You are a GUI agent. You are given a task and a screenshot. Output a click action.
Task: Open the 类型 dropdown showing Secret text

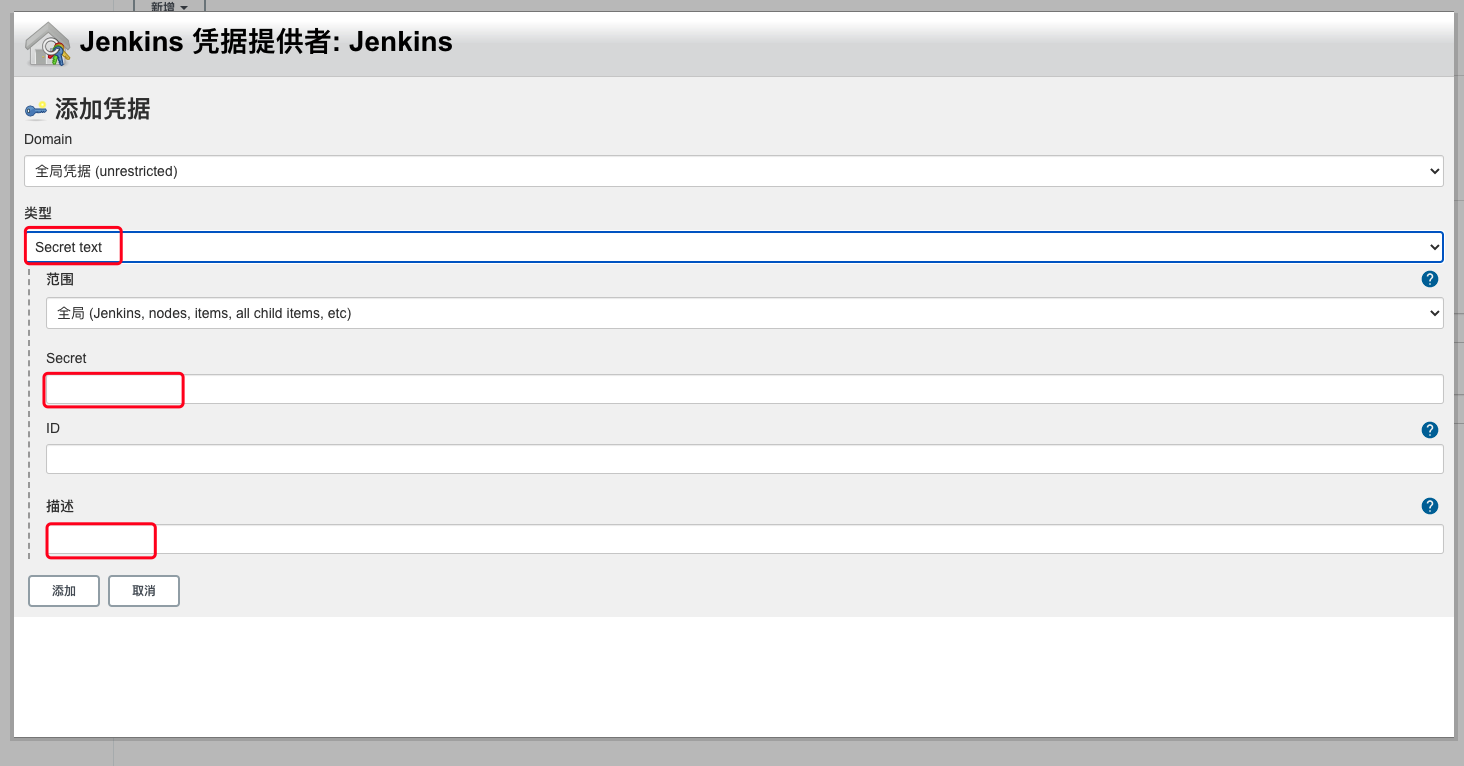734,247
